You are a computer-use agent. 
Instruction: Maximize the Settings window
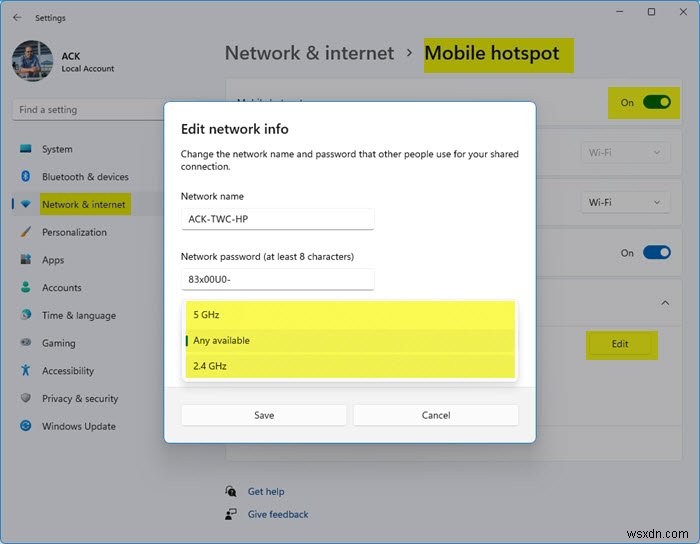(x=651, y=12)
